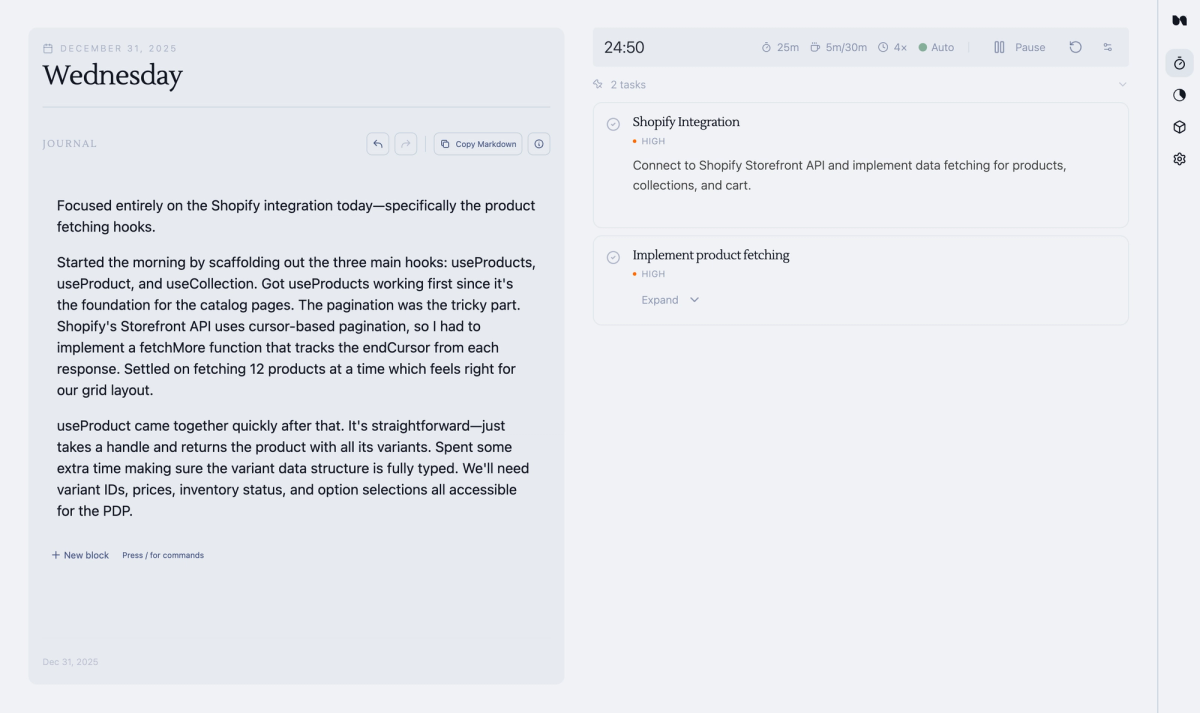Open timer settings sliders icon
1200x713 pixels.
(x=1108, y=47)
